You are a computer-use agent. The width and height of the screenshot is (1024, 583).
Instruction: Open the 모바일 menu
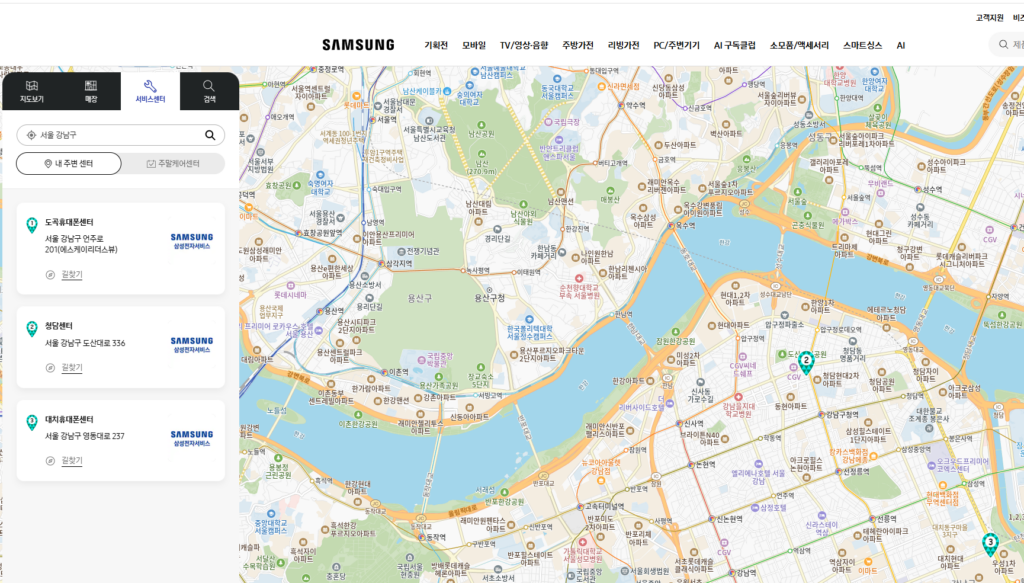click(x=474, y=46)
